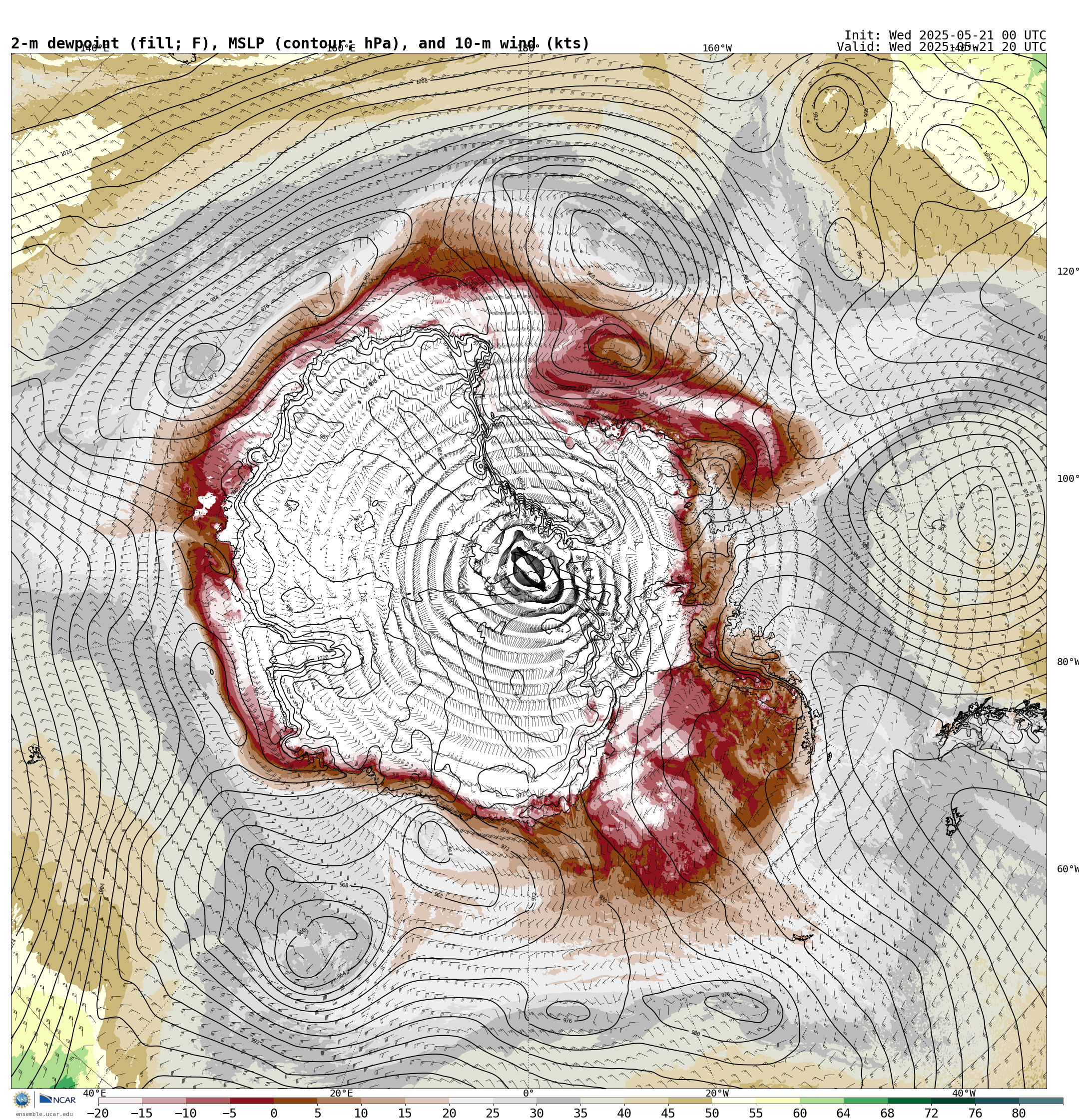This screenshot has height=1120, width=1079.
Task: Click the 1008 isobar contour label
Action: point(422,81)
